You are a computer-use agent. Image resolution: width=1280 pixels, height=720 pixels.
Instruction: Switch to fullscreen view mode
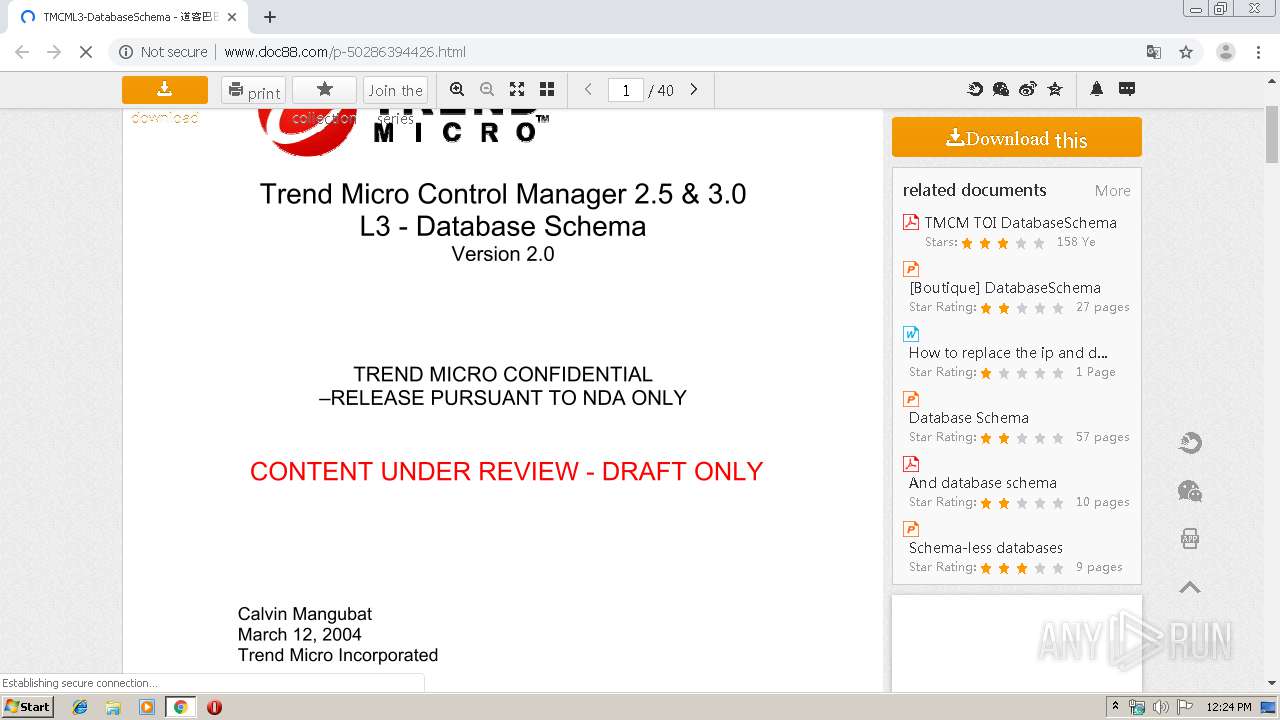click(517, 89)
